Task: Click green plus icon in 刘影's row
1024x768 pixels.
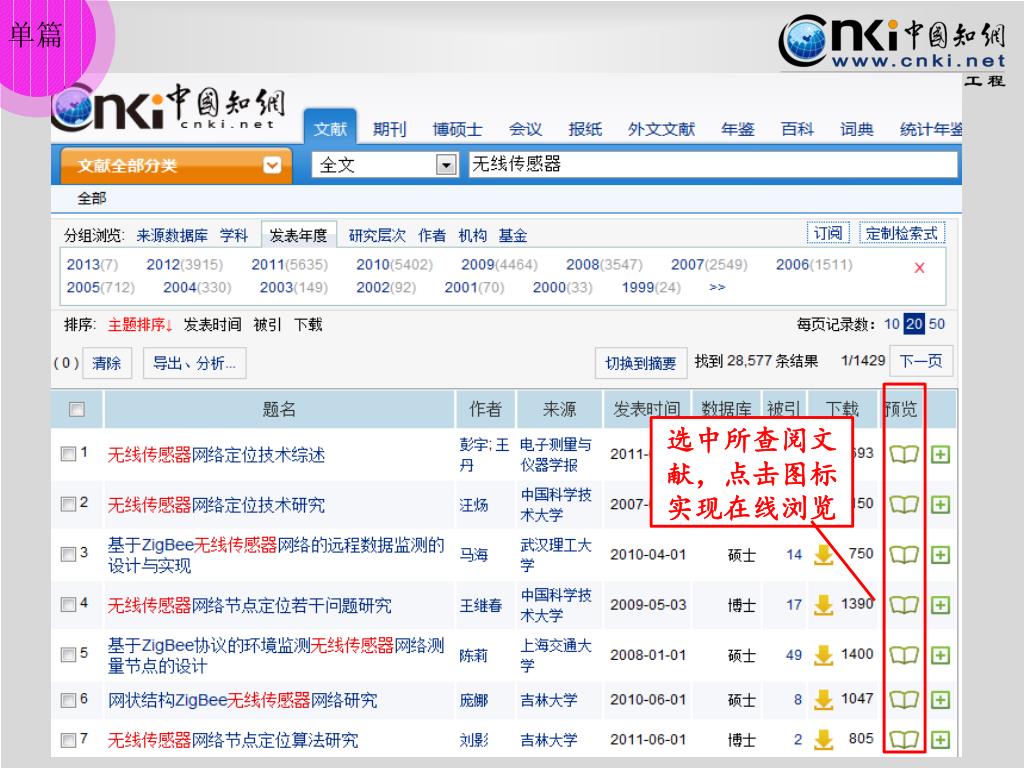Action: 940,739
